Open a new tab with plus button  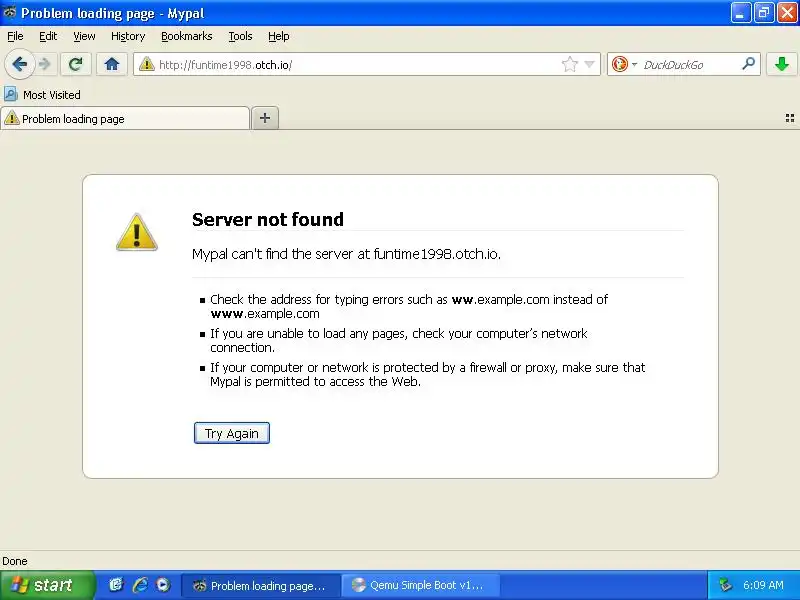click(265, 118)
